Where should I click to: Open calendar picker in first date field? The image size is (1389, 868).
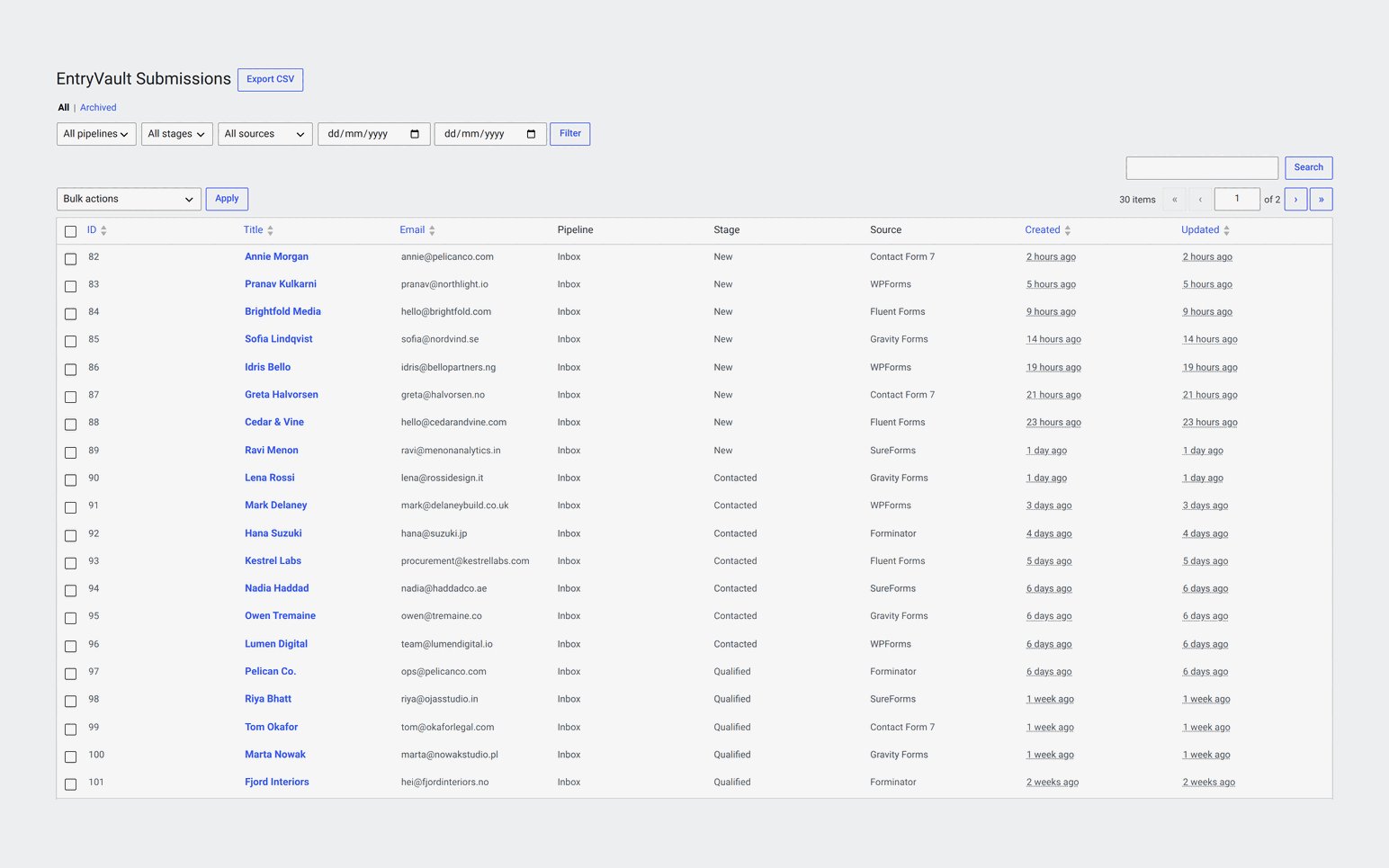[x=415, y=134]
